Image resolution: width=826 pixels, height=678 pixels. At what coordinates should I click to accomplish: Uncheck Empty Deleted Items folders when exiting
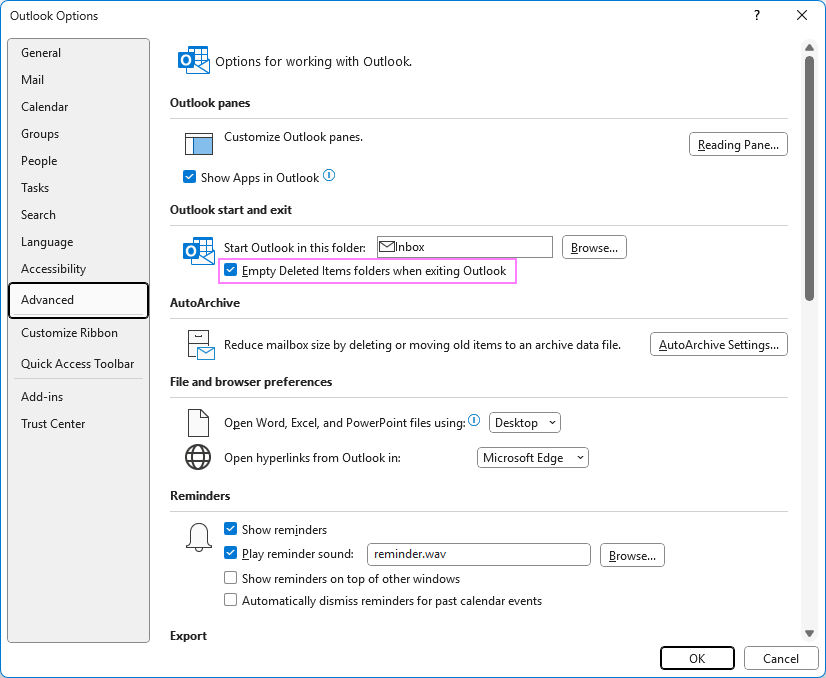[230, 270]
